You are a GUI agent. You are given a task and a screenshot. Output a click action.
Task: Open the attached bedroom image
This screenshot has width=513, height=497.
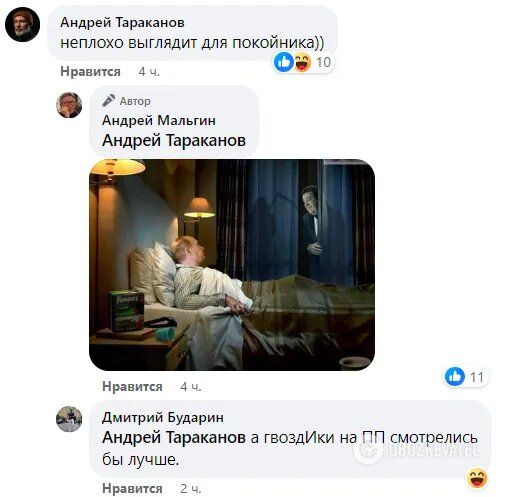pos(232,265)
